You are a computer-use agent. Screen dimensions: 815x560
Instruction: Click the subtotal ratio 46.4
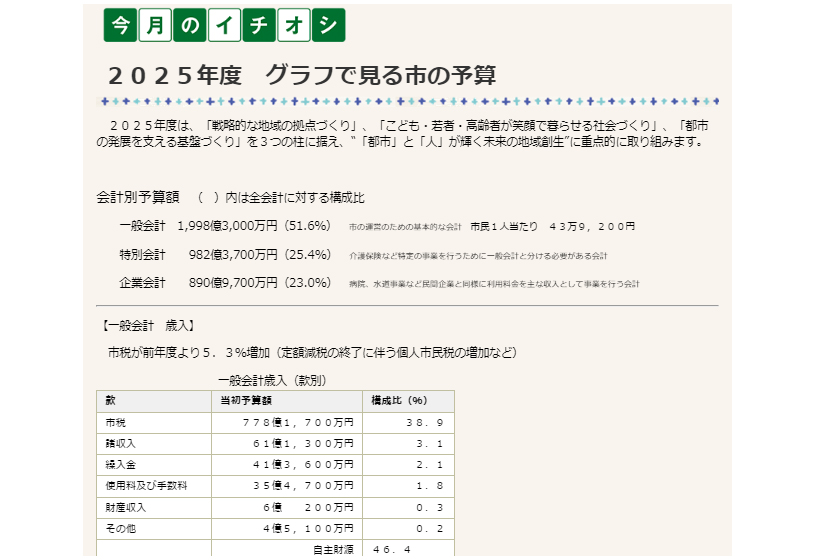pos(391,550)
